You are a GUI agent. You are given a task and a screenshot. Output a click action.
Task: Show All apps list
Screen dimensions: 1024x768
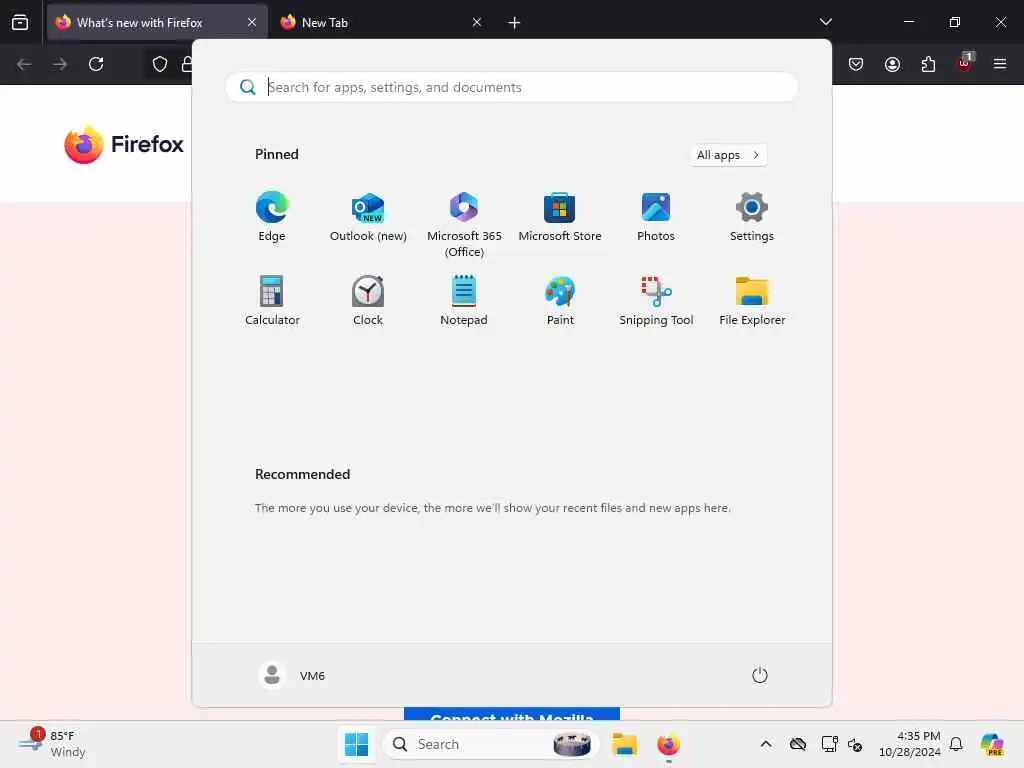click(x=728, y=155)
